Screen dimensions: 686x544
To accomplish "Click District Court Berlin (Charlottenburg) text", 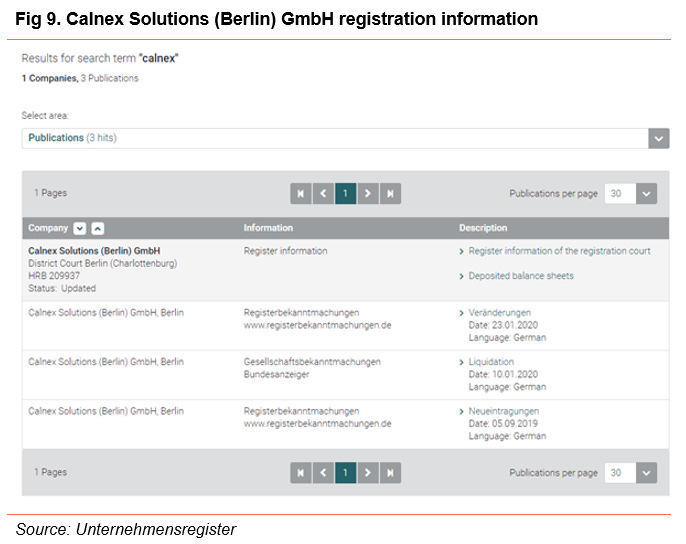I will click(103, 263).
